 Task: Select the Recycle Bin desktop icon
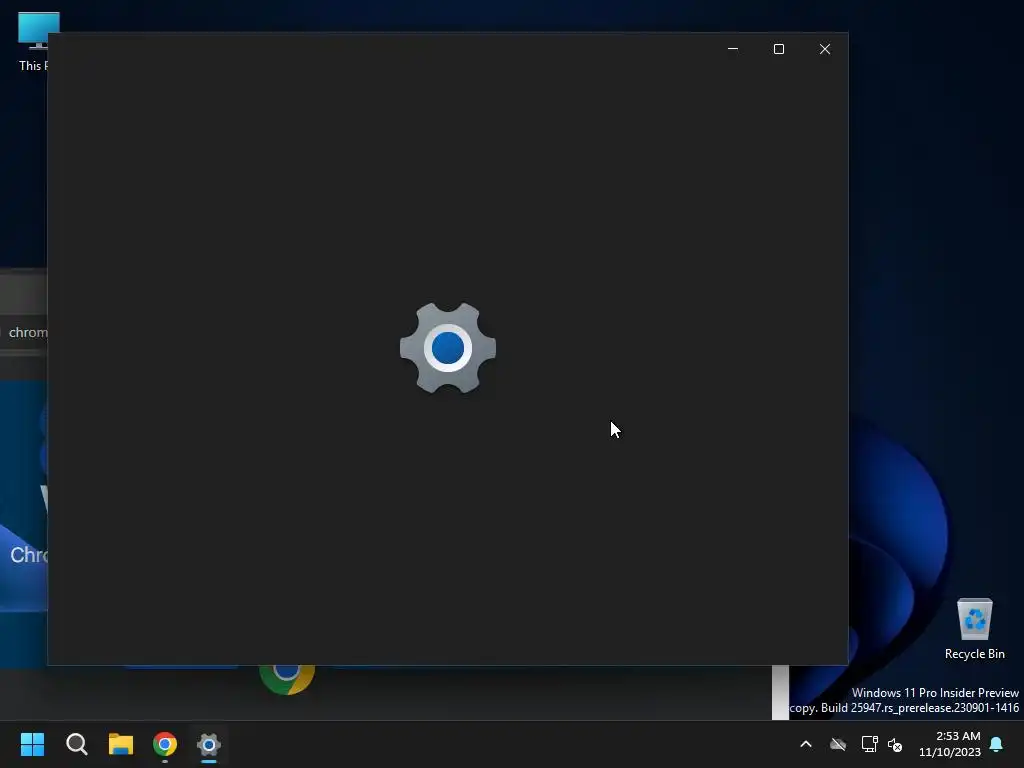974,628
